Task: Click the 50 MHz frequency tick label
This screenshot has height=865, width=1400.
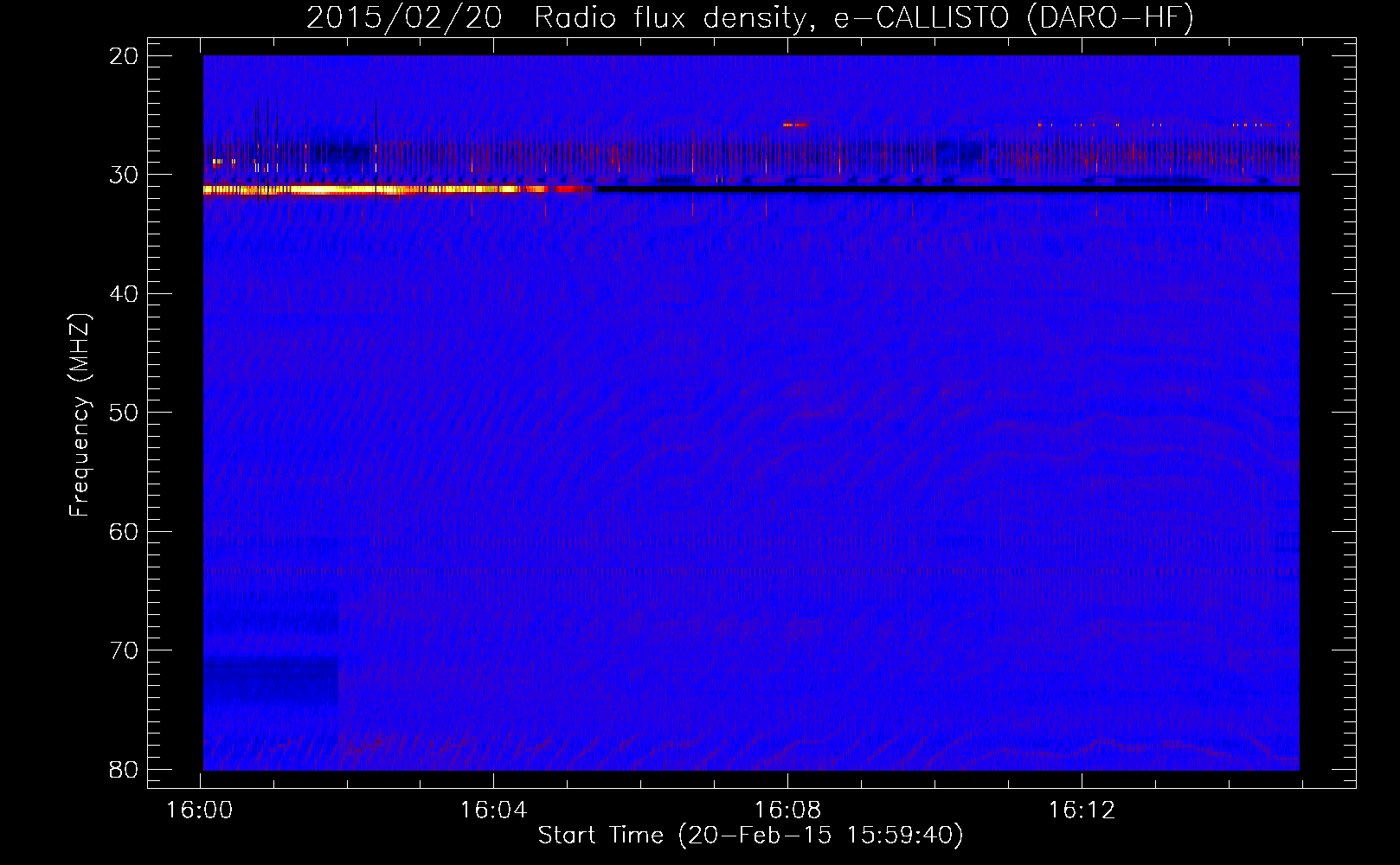Action: pos(124,413)
